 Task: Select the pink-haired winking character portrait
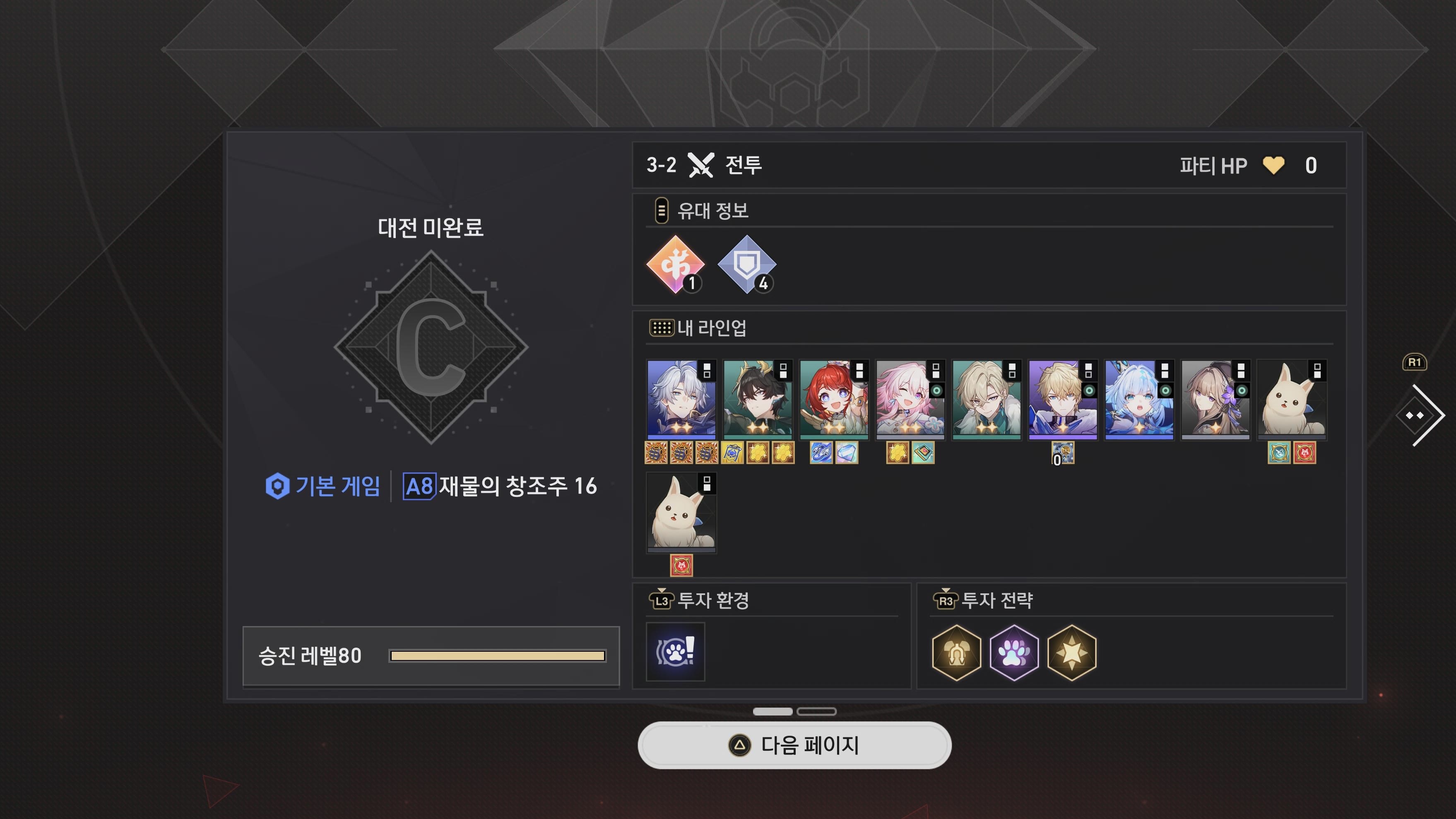click(x=910, y=400)
